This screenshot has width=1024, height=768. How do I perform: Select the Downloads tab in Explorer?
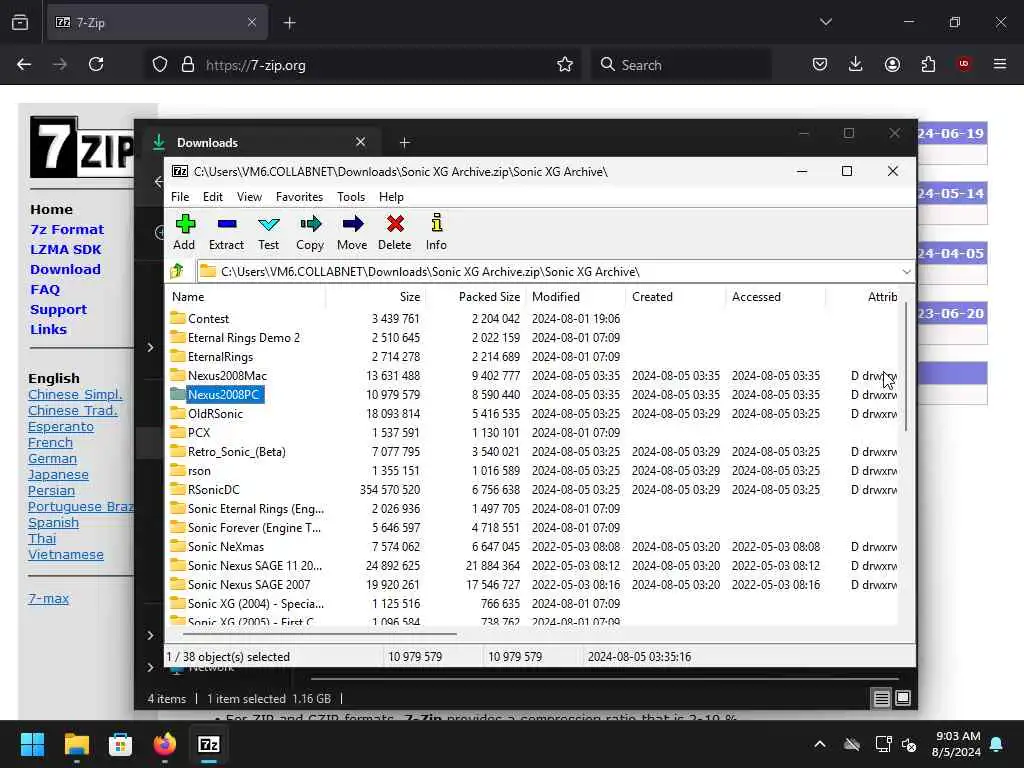260,142
